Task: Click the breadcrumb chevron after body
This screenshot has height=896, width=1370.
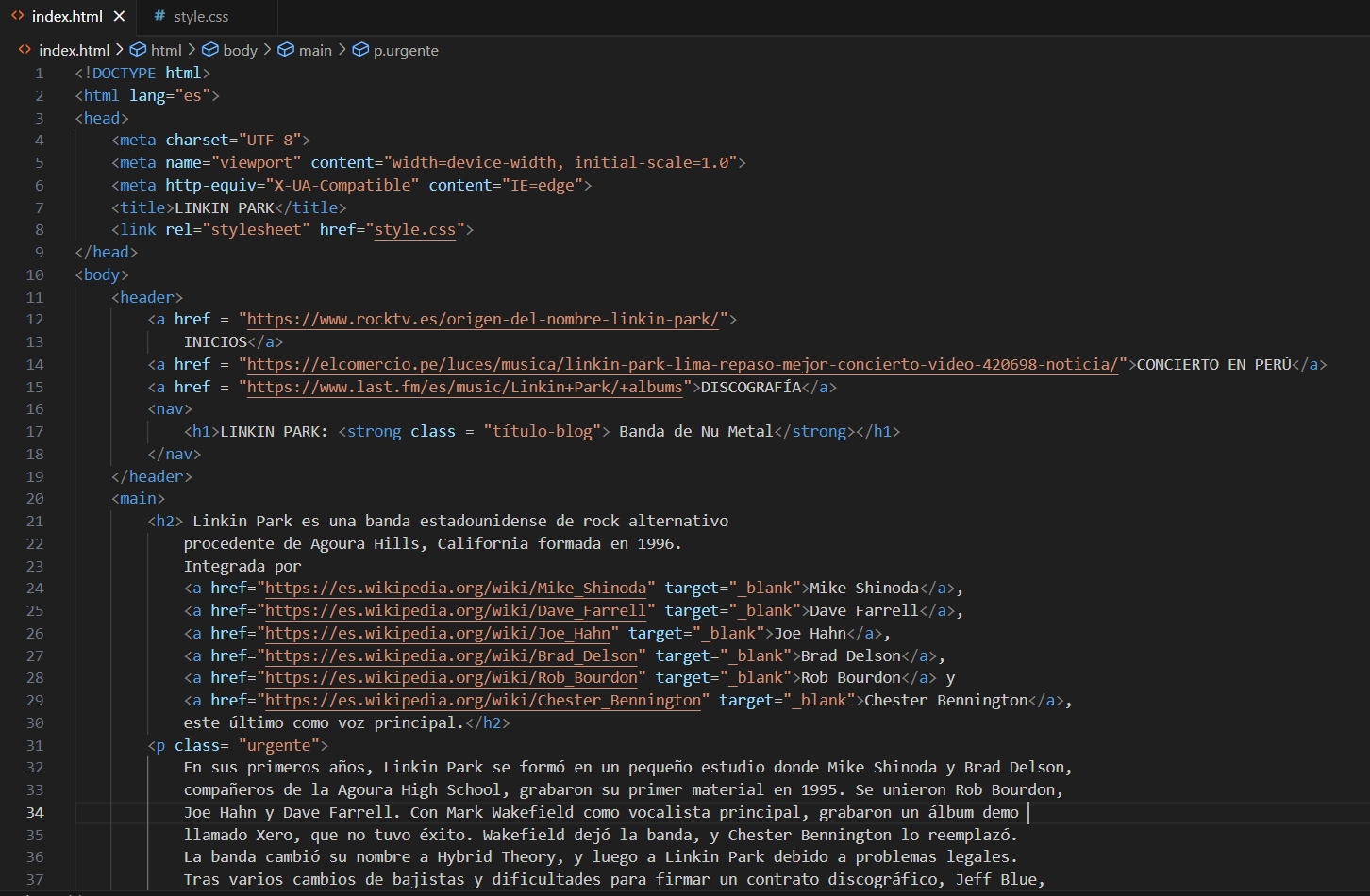Action: coord(267,50)
